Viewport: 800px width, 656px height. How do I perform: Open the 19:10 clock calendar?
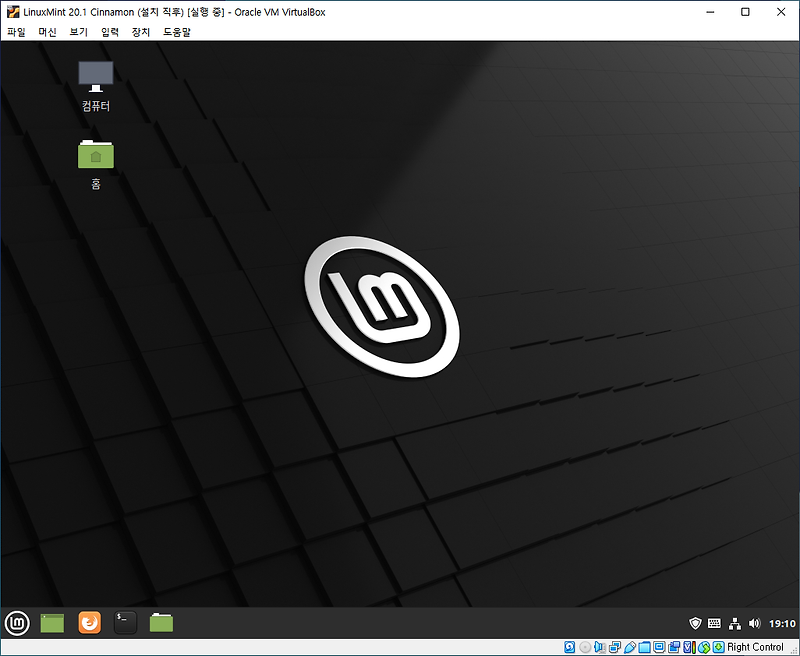[782, 623]
